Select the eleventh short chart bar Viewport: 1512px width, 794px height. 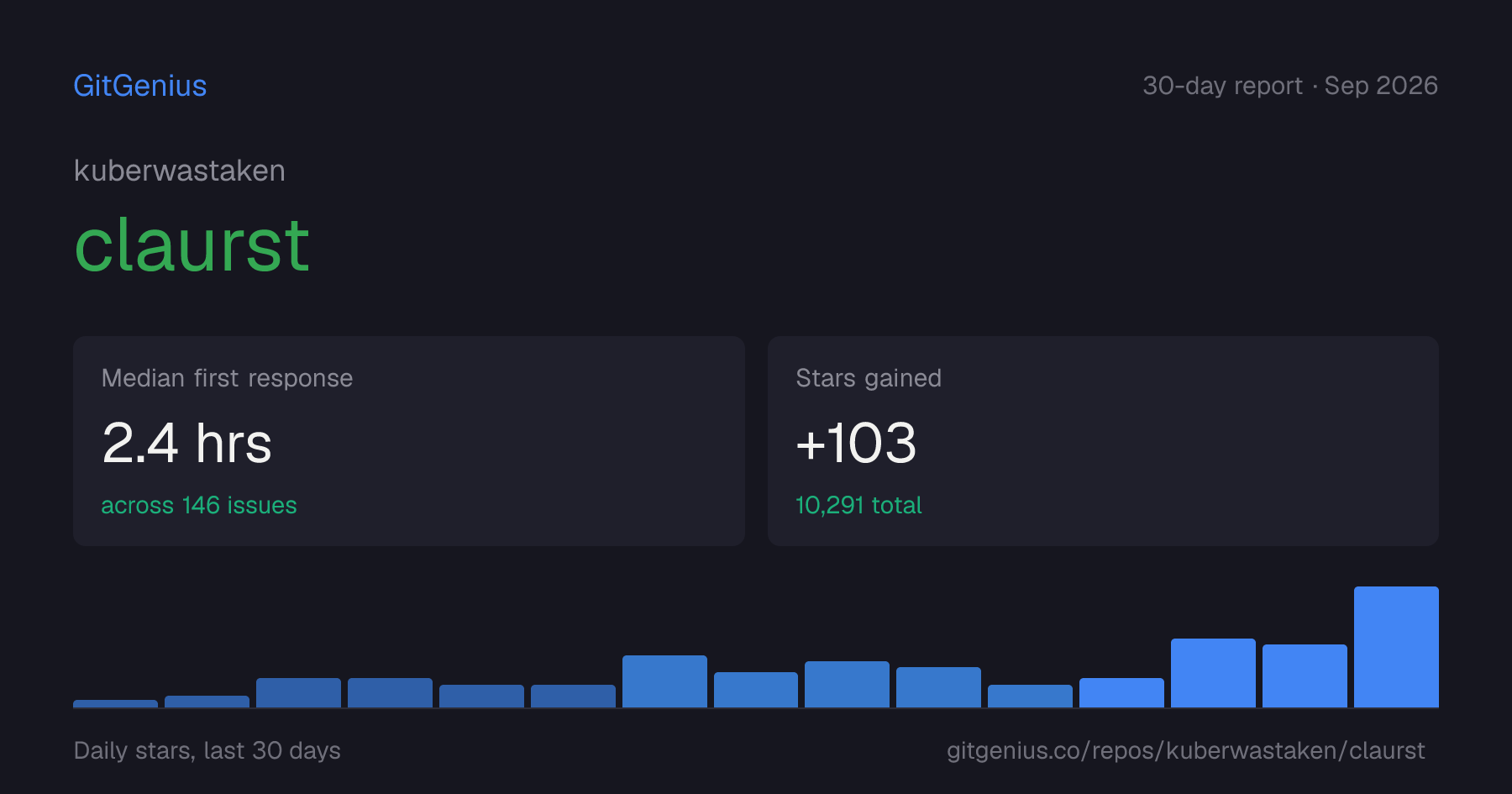pos(1030,696)
